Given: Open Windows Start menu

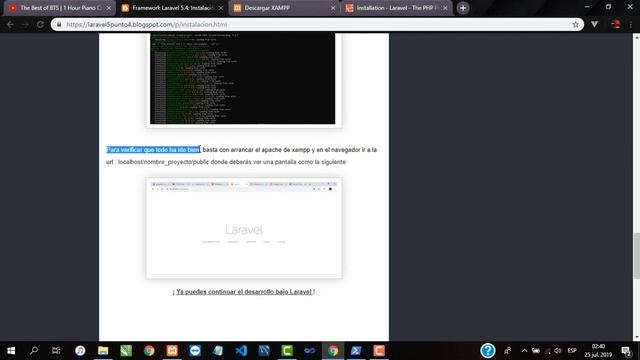Looking at the screenshot, I should tap(11, 351).
